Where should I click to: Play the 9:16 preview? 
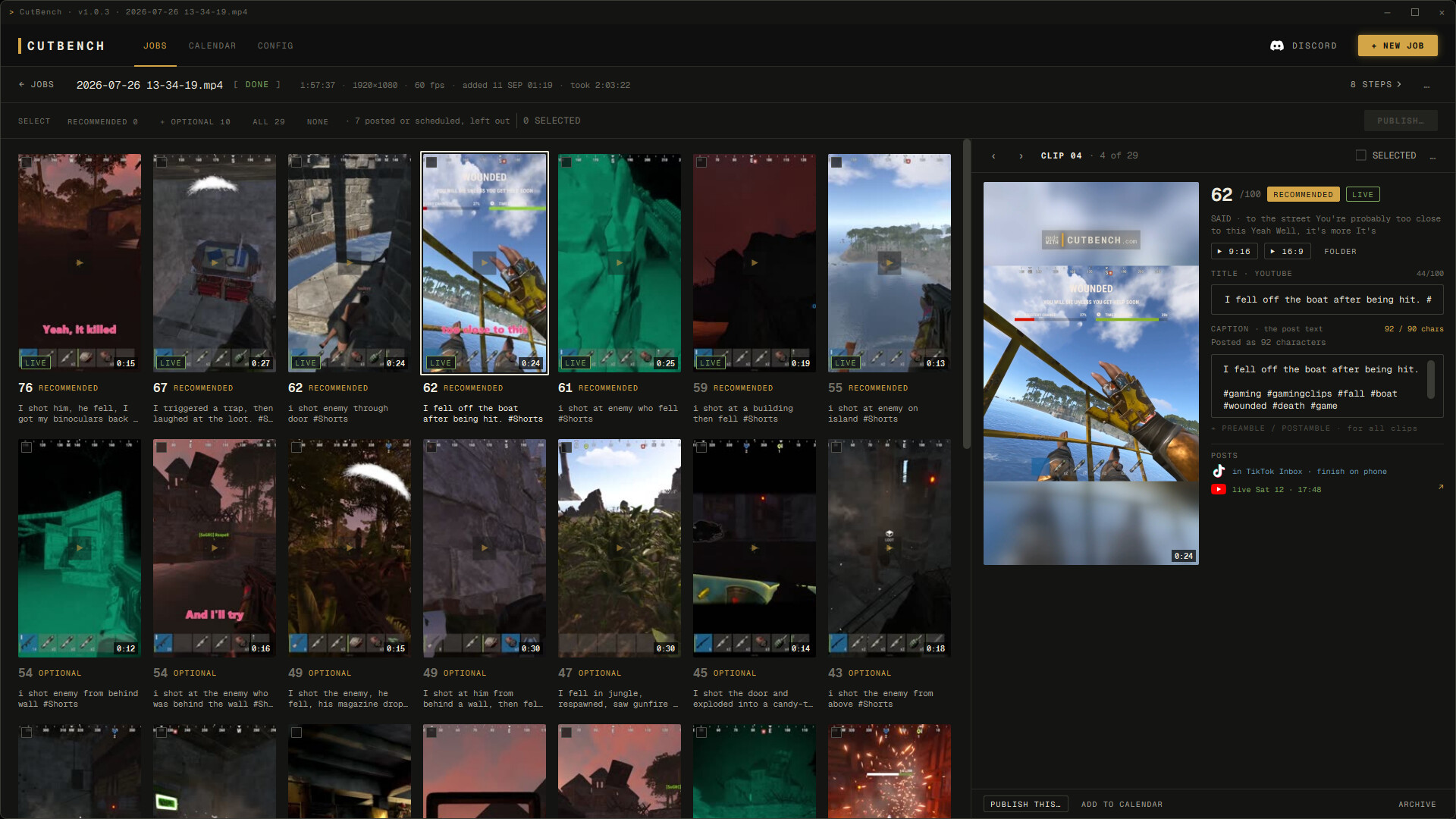[x=1234, y=251]
